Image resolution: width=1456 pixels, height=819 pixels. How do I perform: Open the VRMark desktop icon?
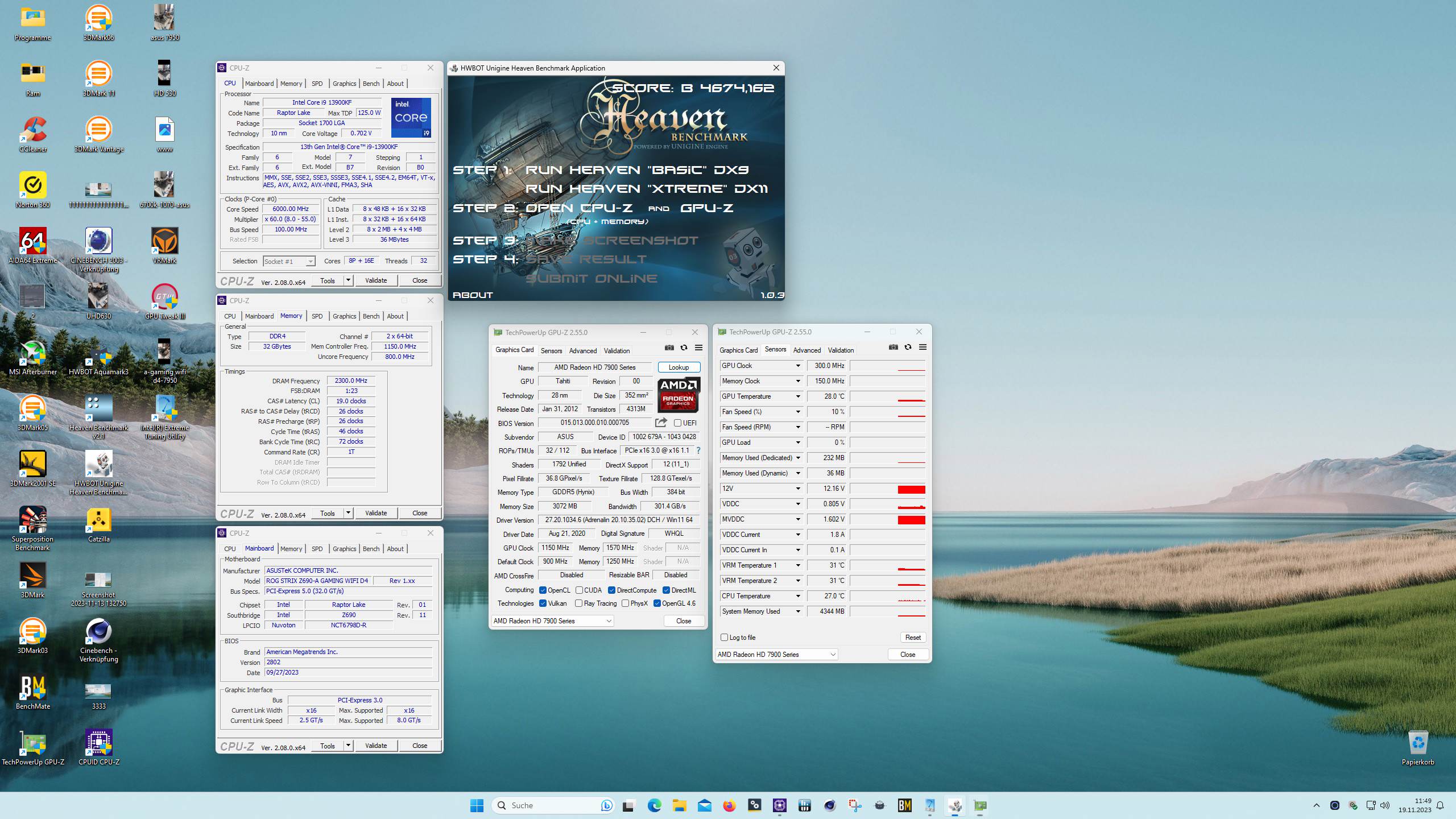pos(165,246)
